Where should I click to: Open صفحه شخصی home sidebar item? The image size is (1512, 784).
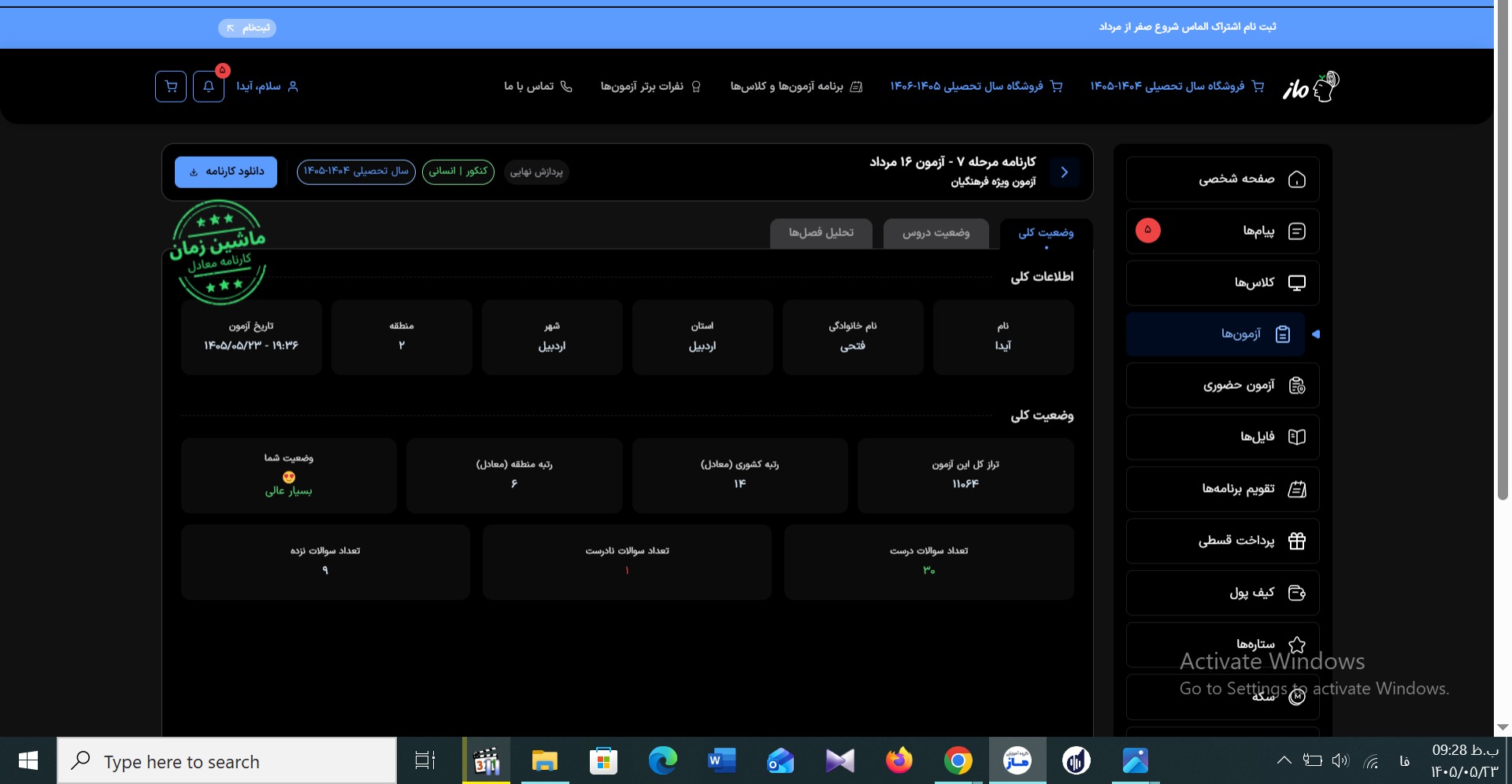(1222, 179)
